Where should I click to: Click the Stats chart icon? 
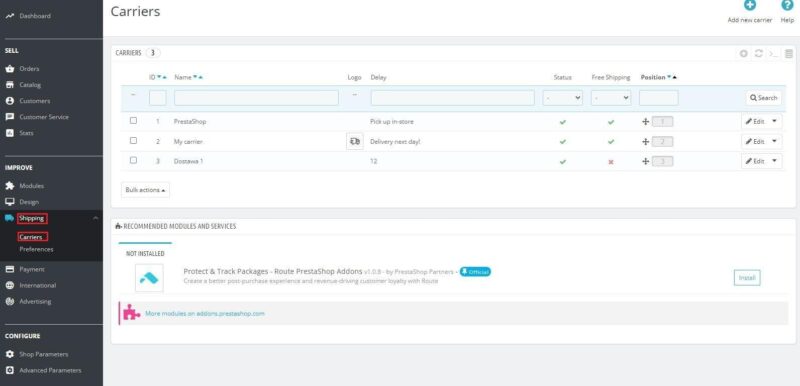coord(9,133)
